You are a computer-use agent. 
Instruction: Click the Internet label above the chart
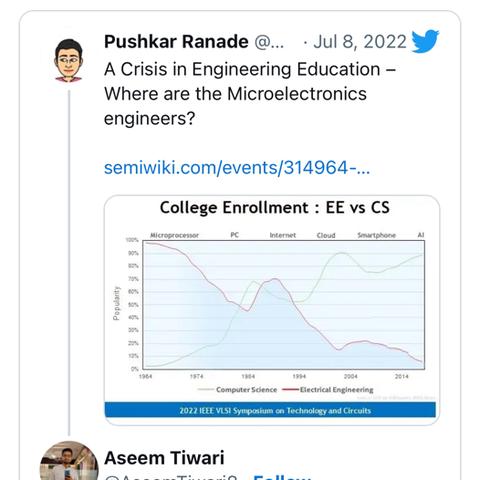click(283, 235)
